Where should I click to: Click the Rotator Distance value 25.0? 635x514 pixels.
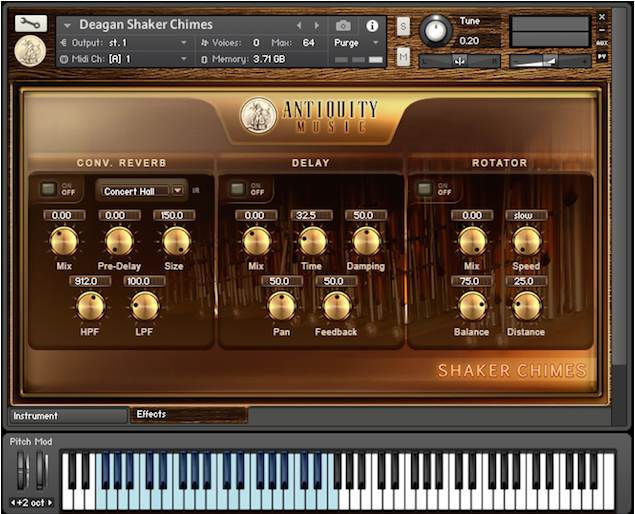point(526,281)
